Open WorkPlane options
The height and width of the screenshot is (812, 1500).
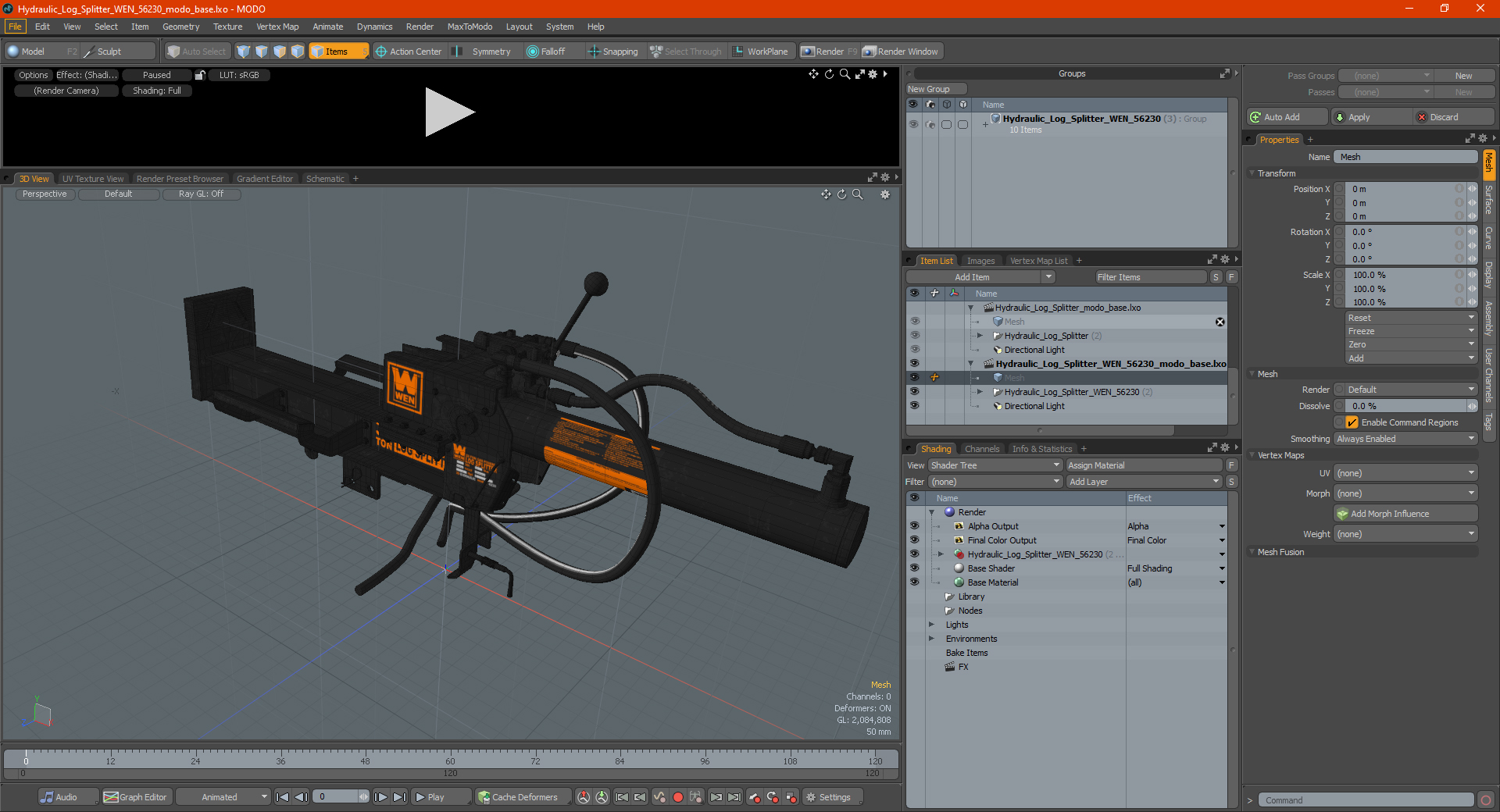coord(760,52)
